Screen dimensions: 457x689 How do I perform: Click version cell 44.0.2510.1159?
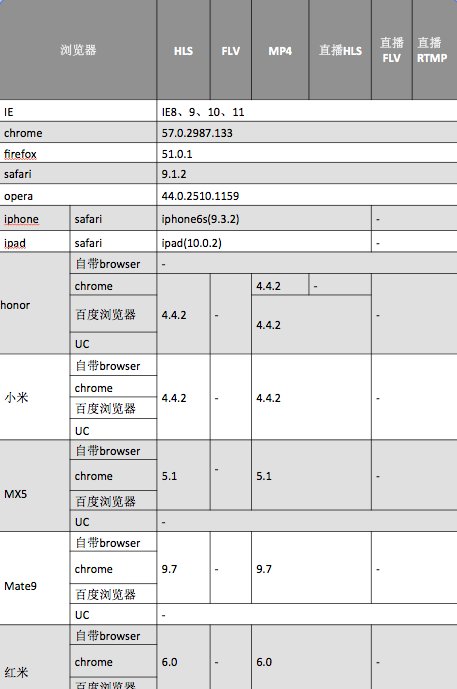pyautogui.click(x=307, y=196)
